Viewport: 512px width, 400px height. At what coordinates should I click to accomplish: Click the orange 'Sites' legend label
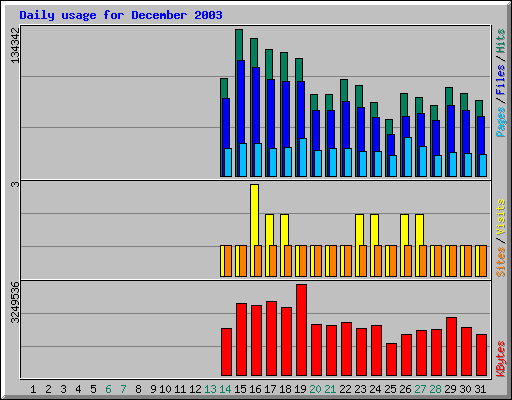pyautogui.click(x=500, y=262)
